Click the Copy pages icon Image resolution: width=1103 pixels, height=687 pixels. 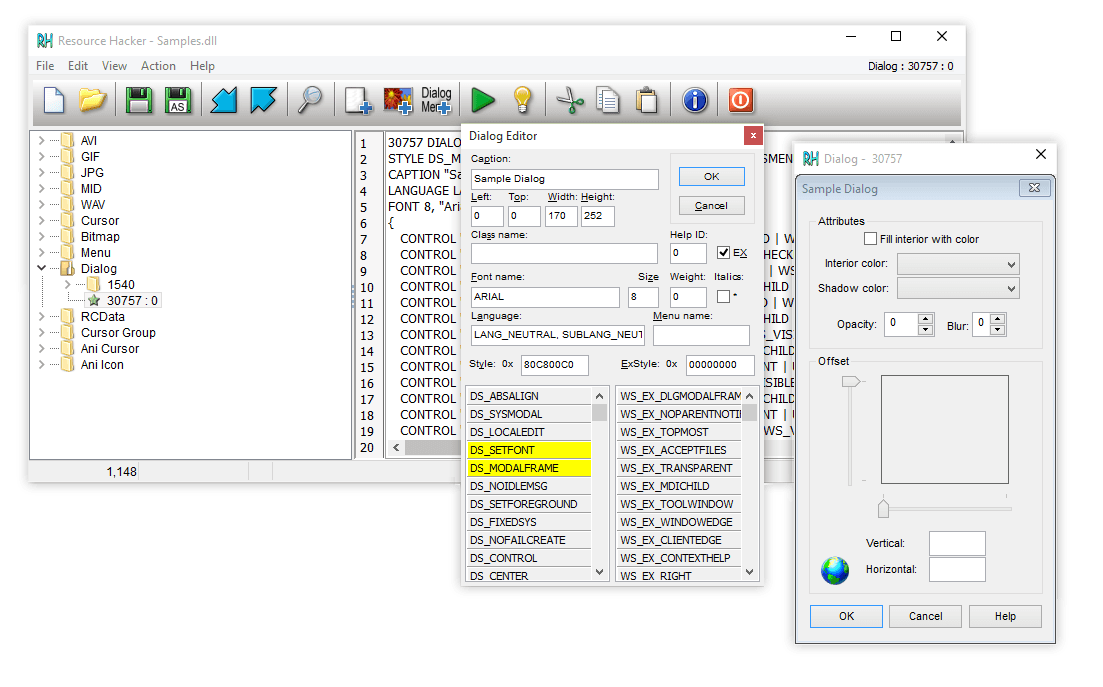pos(608,101)
